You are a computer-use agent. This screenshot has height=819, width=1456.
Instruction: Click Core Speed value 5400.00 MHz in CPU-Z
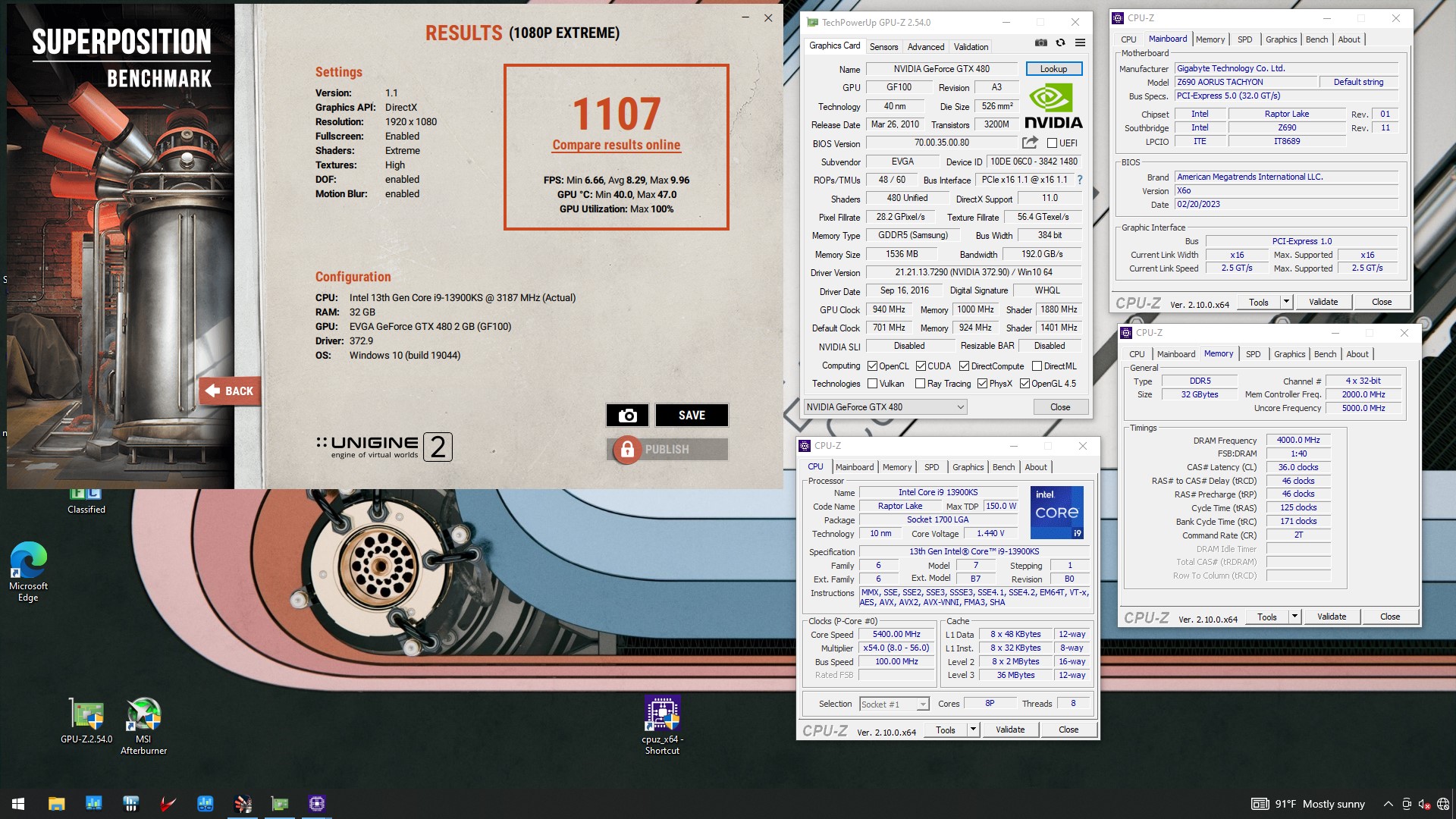[896, 635]
